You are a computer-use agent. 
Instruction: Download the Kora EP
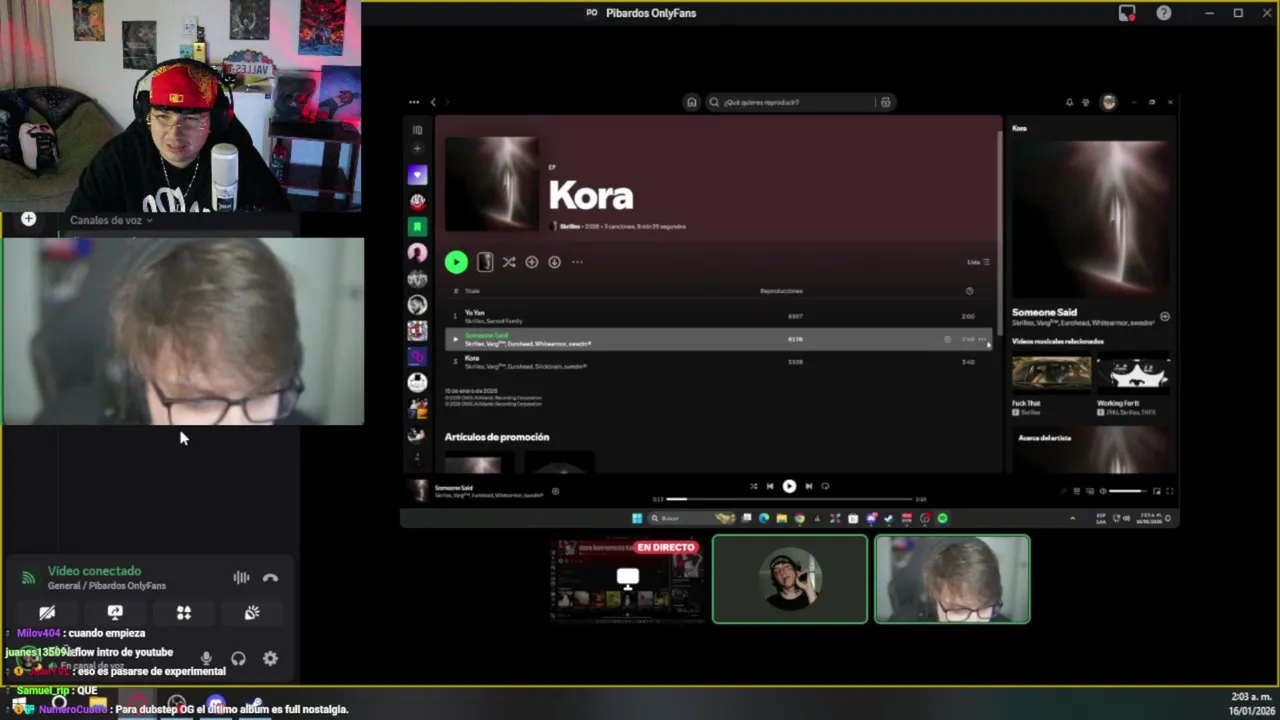point(554,262)
